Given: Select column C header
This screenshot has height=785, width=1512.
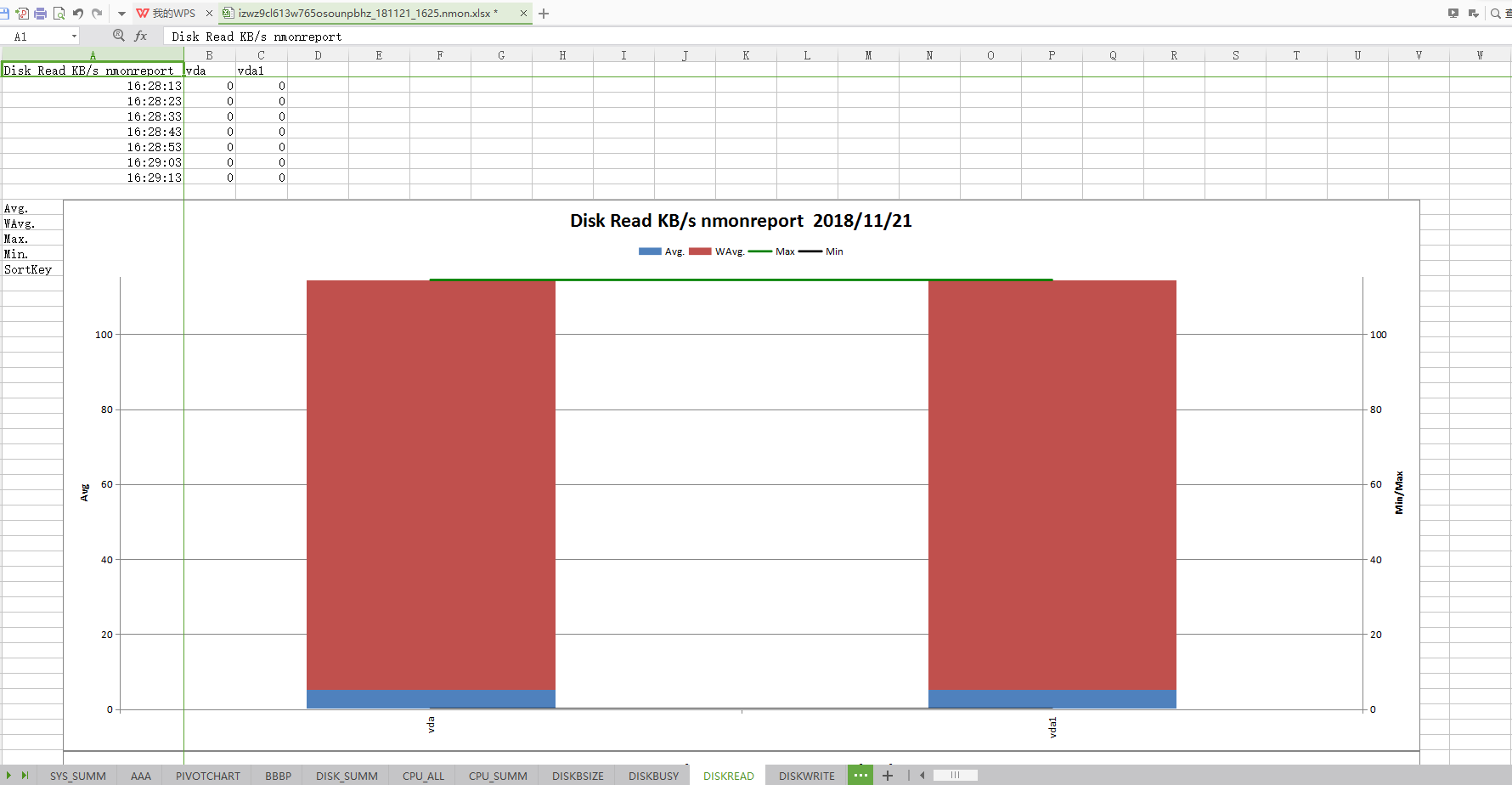Looking at the screenshot, I should (262, 55).
